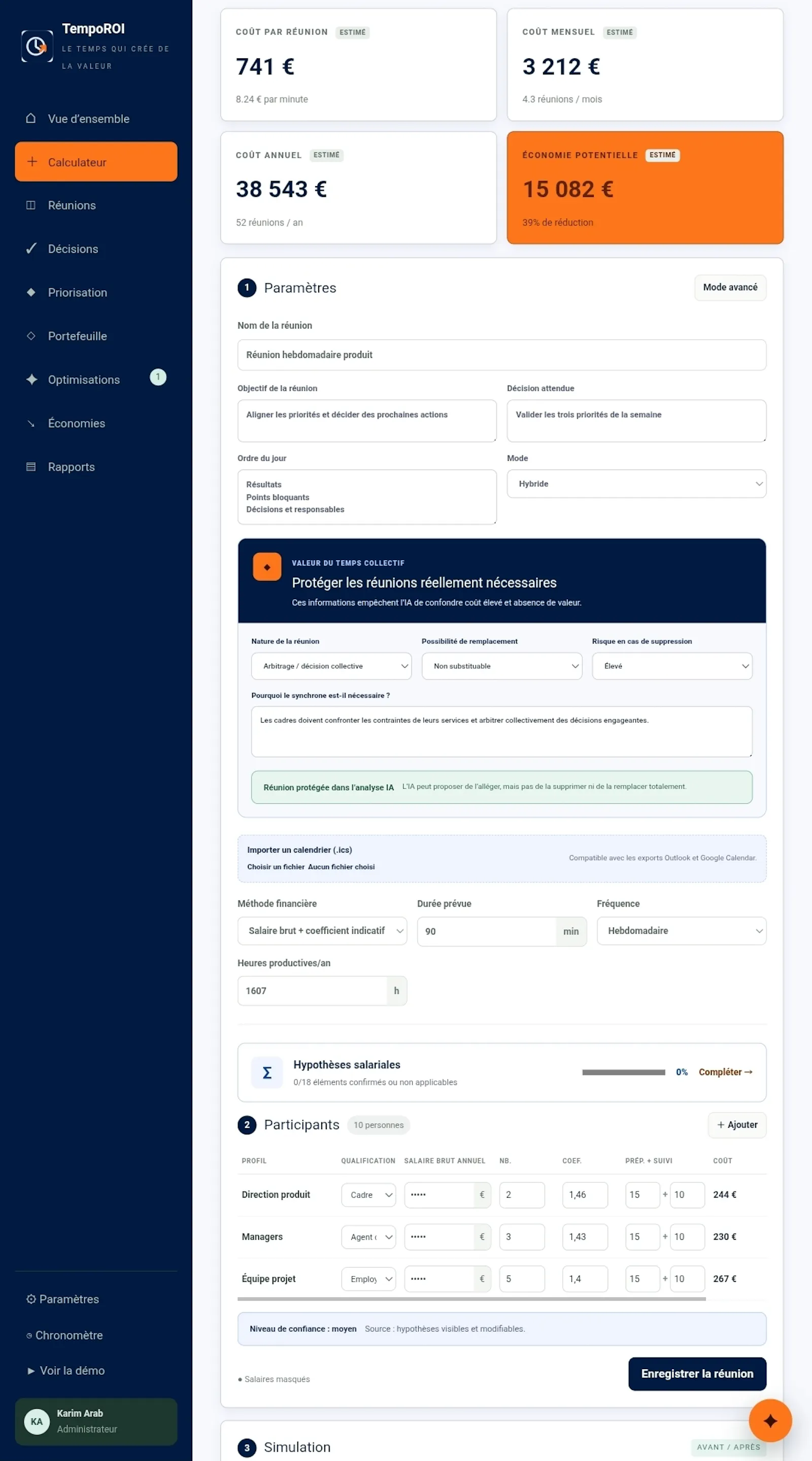The width and height of the screenshot is (812, 1461).
Task: Open qualification dropdown for Managers
Action: pos(368,1236)
